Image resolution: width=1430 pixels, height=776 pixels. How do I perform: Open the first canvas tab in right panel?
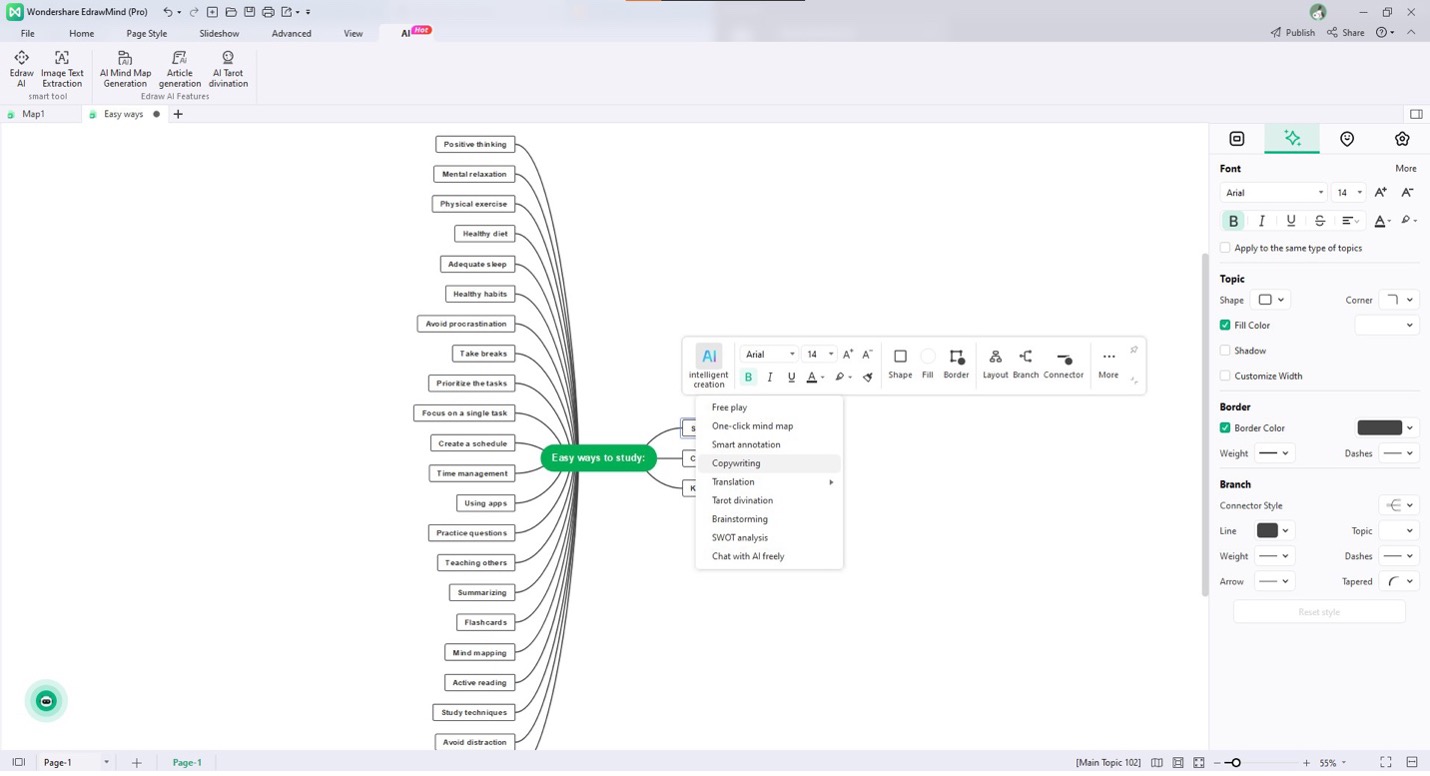[x=1237, y=139]
